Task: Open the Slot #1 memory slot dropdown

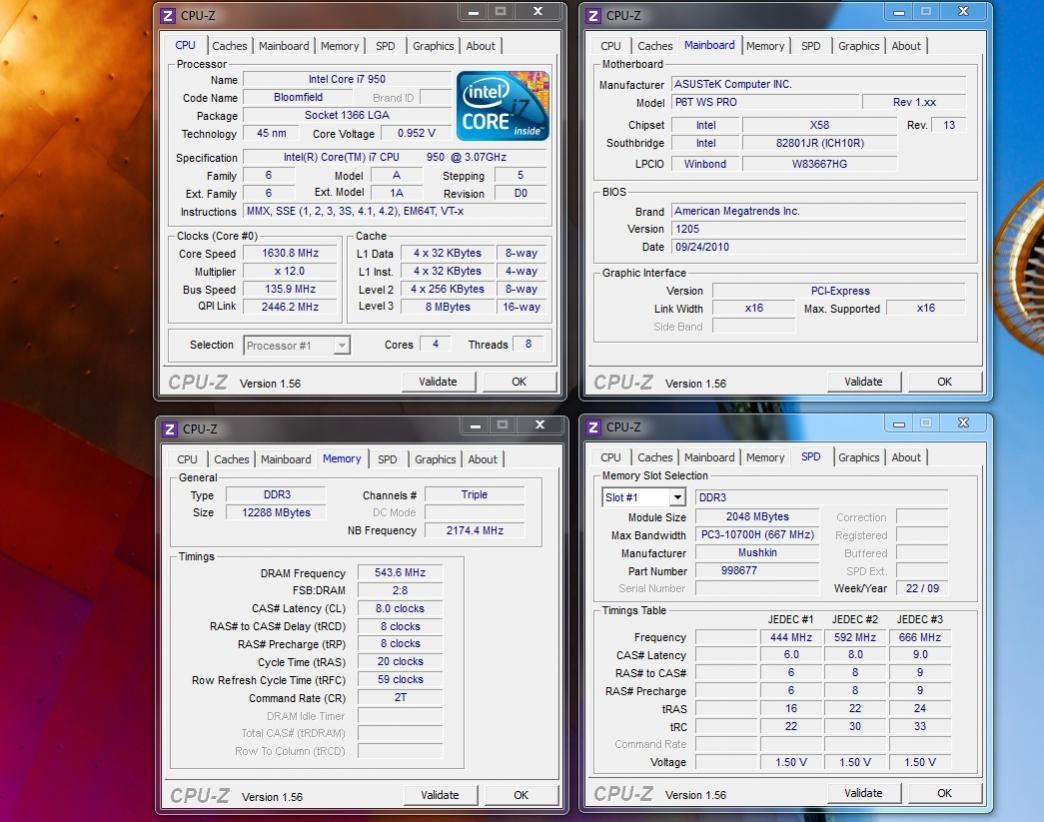Action: (x=677, y=497)
